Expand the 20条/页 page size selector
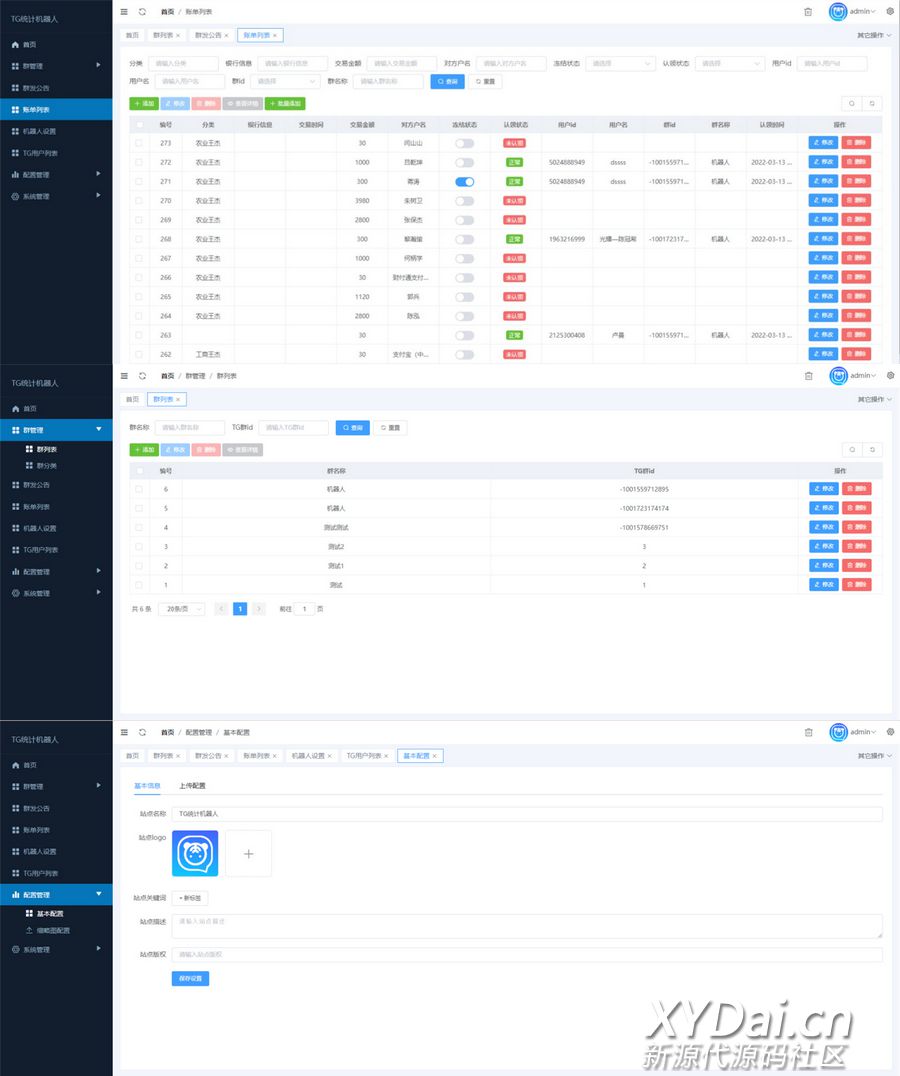The image size is (900, 1076). pyautogui.click(x=181, y=608)
